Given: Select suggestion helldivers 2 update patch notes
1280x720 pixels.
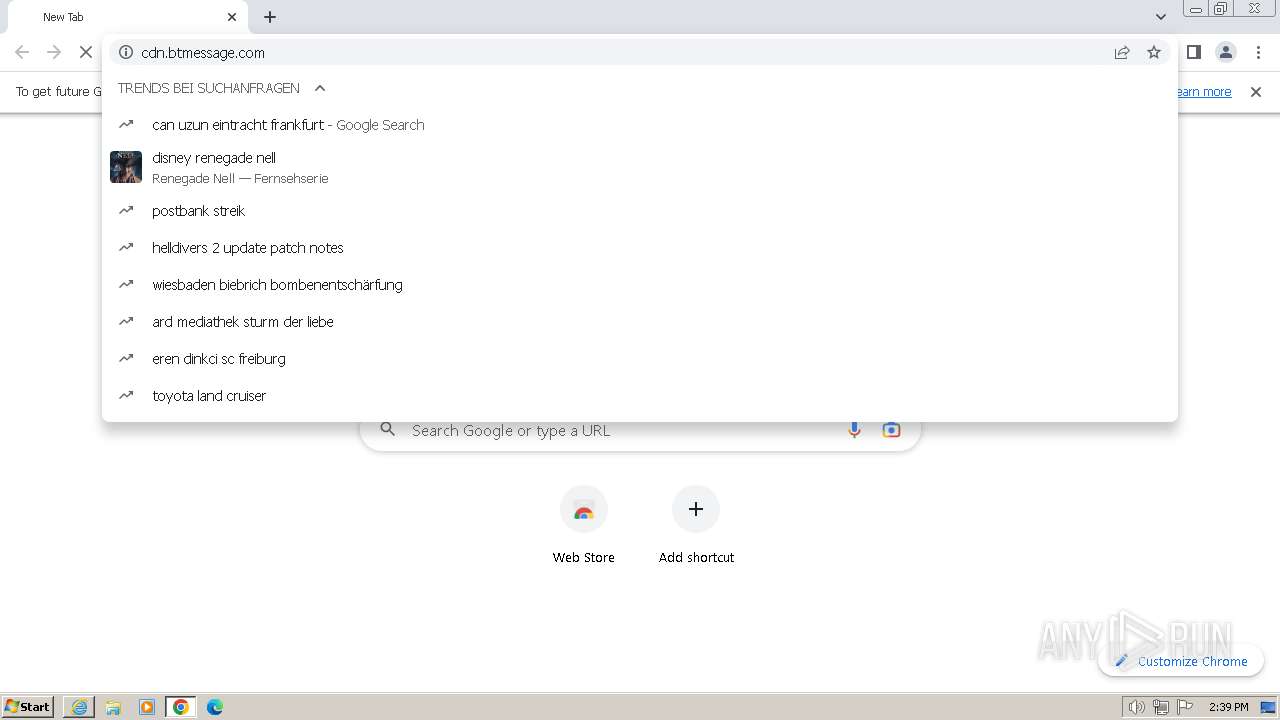Looking at the screenshot, I should [640, 248].
